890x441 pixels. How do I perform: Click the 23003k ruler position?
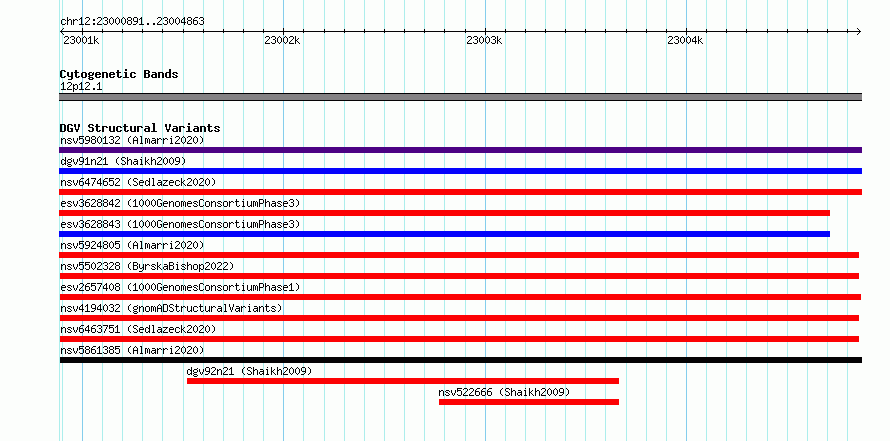click(x=484, y=40)
